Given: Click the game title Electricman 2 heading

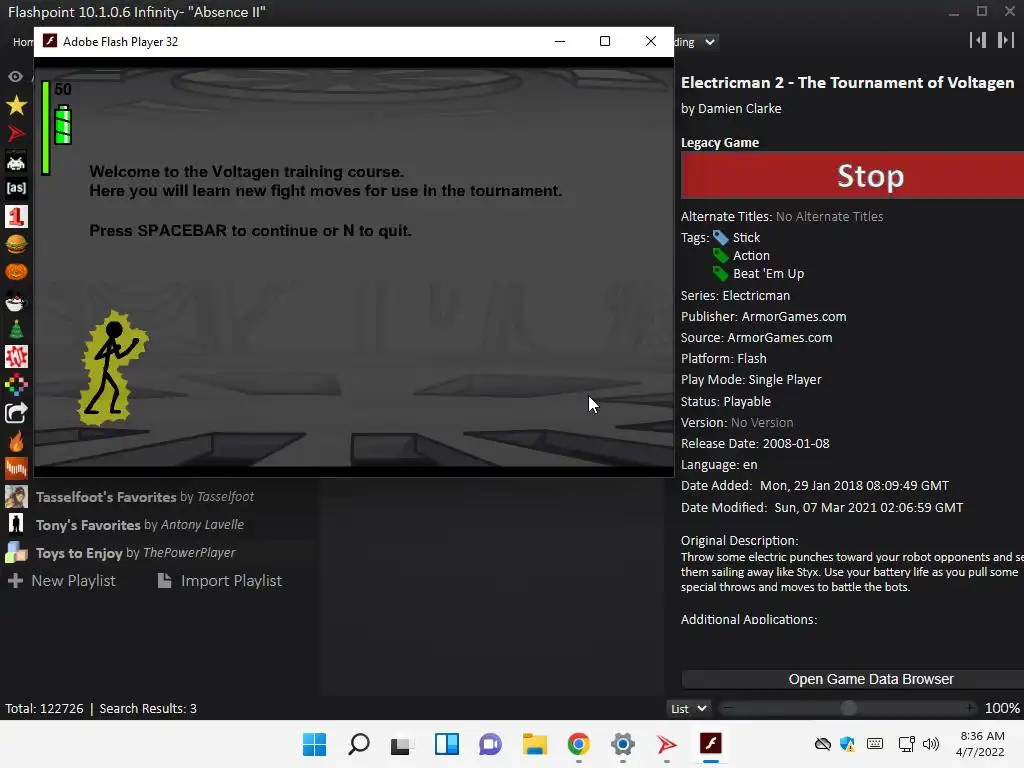Looking at the screenshot, I should 847,82.
